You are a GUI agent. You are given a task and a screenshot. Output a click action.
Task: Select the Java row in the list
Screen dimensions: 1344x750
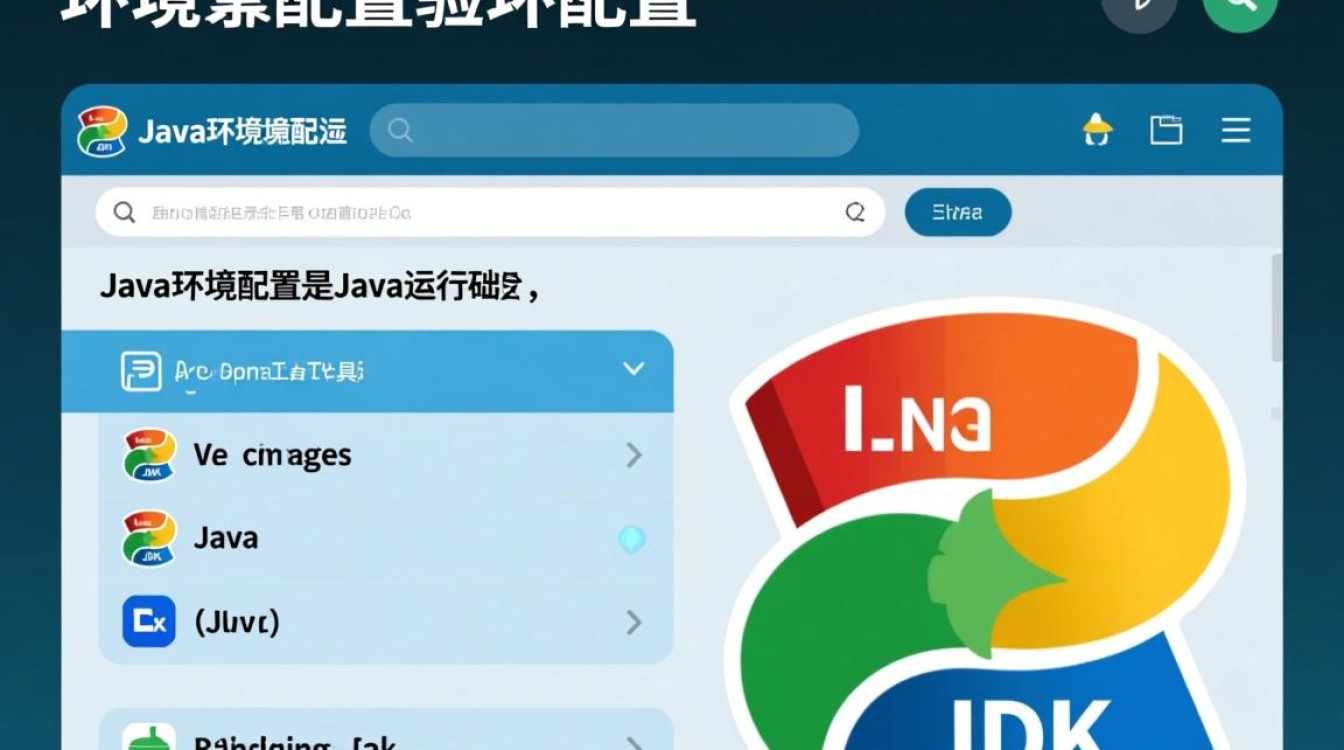380,538
